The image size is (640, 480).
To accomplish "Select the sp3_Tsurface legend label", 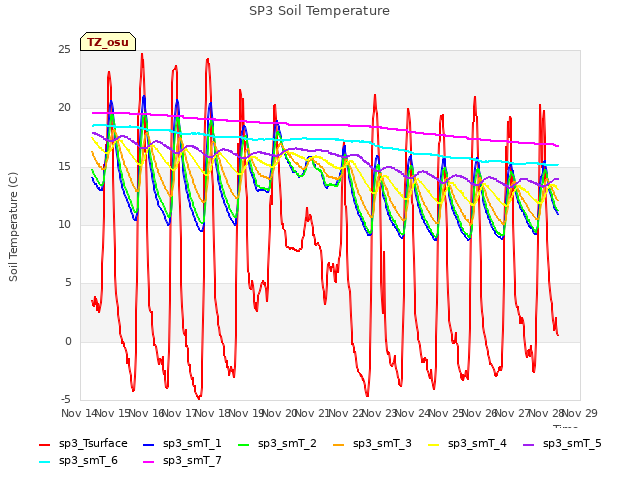I will [93, 444].
